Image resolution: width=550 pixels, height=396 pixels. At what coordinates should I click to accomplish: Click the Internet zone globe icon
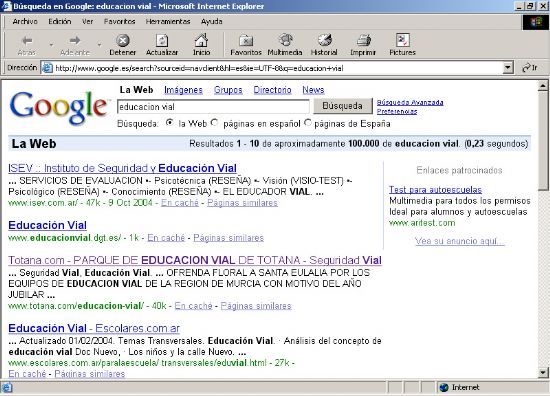[444, 387]
